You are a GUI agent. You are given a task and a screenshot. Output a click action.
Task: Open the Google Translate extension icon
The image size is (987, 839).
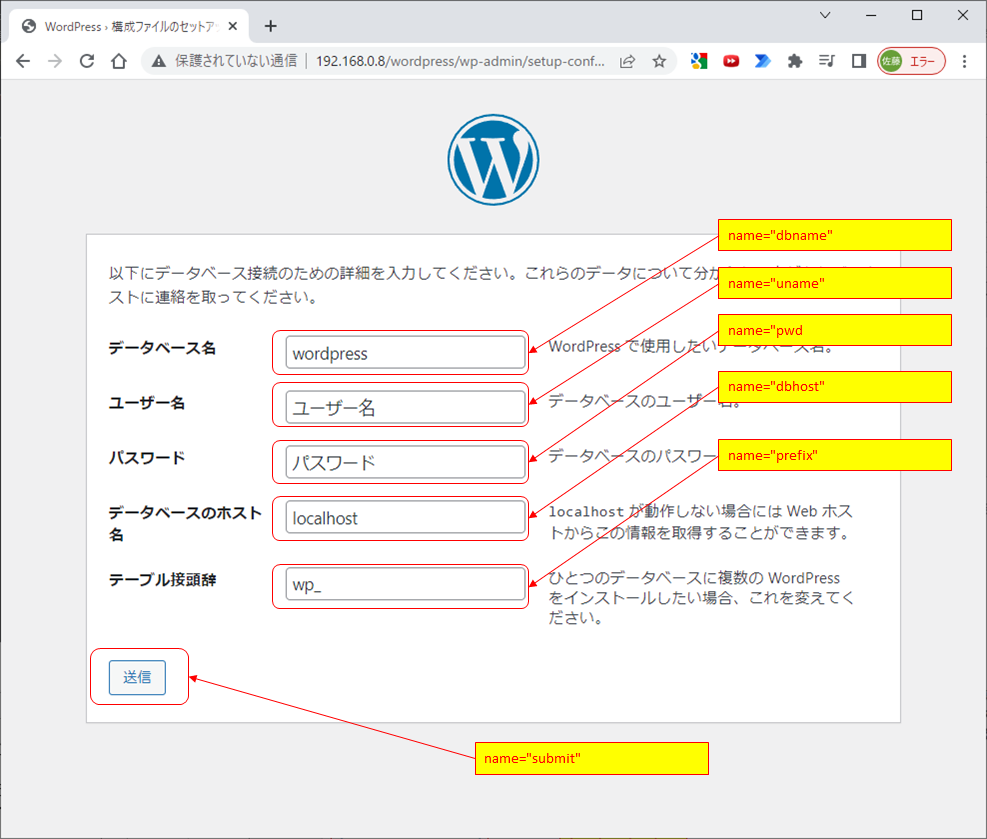699,61
